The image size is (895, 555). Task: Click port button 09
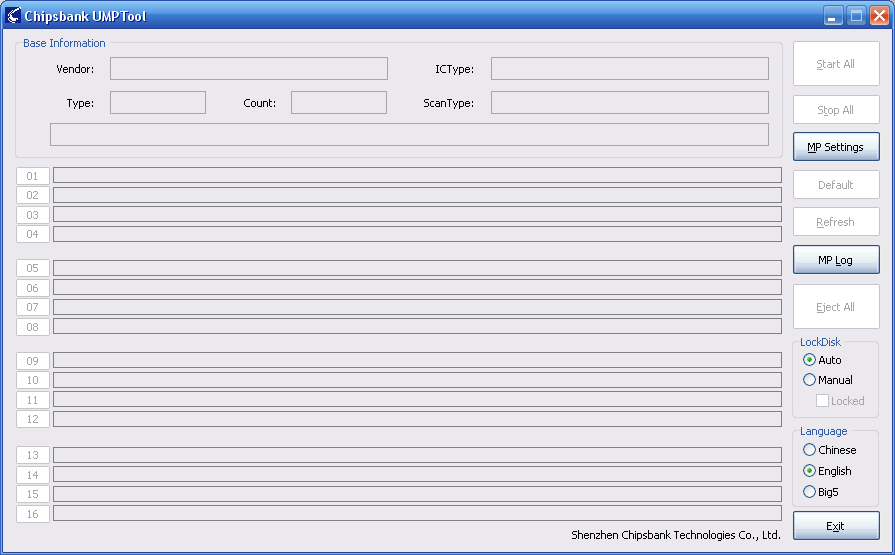(x=33, y=361)
